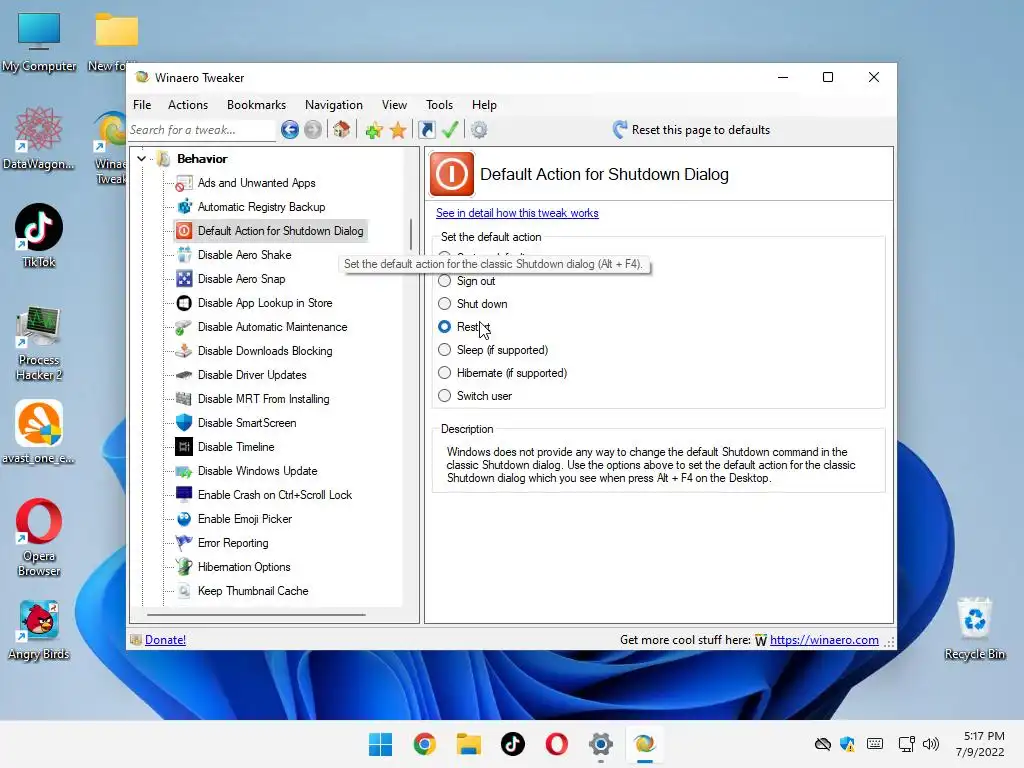Click Enable Emoji Picker icon

184,519
